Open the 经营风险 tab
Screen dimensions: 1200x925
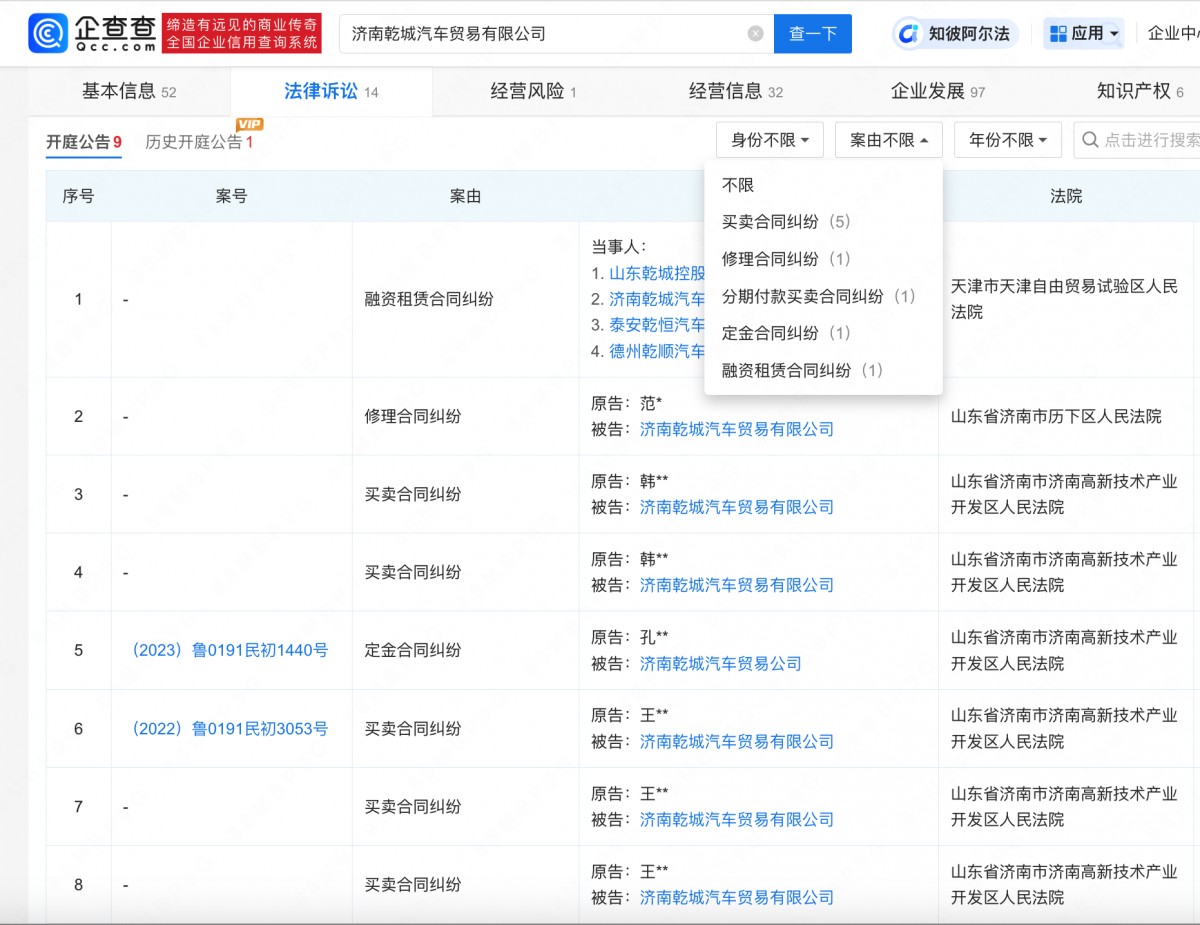pyautogui.click(x=533, y=92)
